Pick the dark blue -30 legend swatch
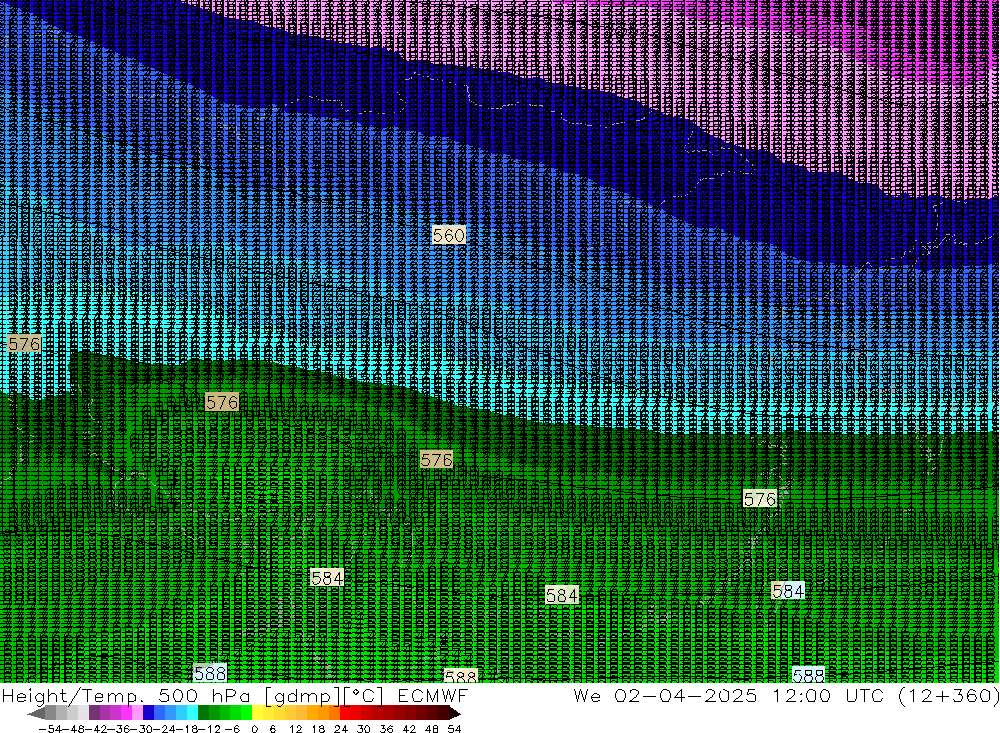Viewport: 1000px width, 733px height. click(149, 713)
